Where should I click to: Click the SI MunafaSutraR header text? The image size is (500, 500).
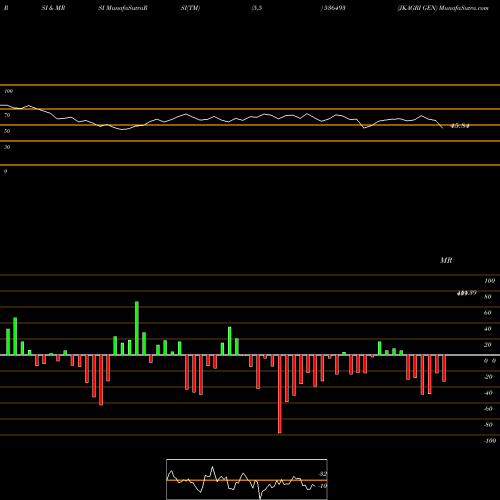click(123, 8)
